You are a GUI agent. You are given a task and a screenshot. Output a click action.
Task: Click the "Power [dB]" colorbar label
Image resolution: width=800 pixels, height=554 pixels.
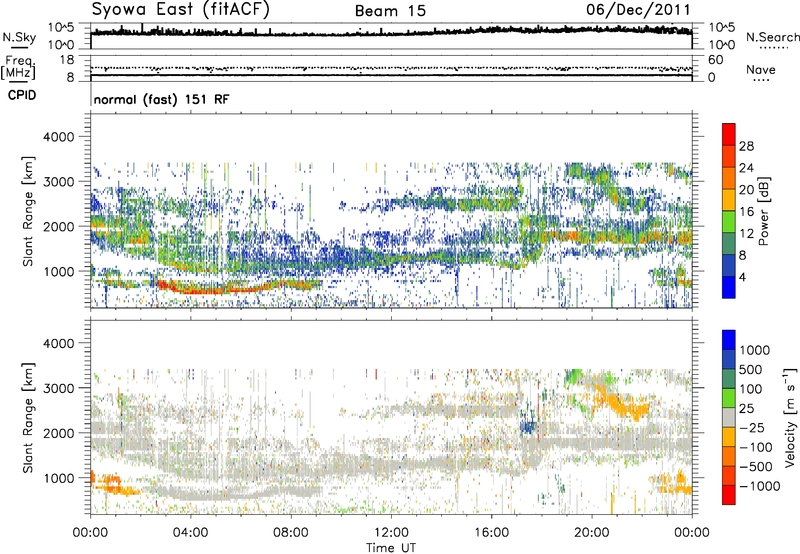(x=764, y=211)
